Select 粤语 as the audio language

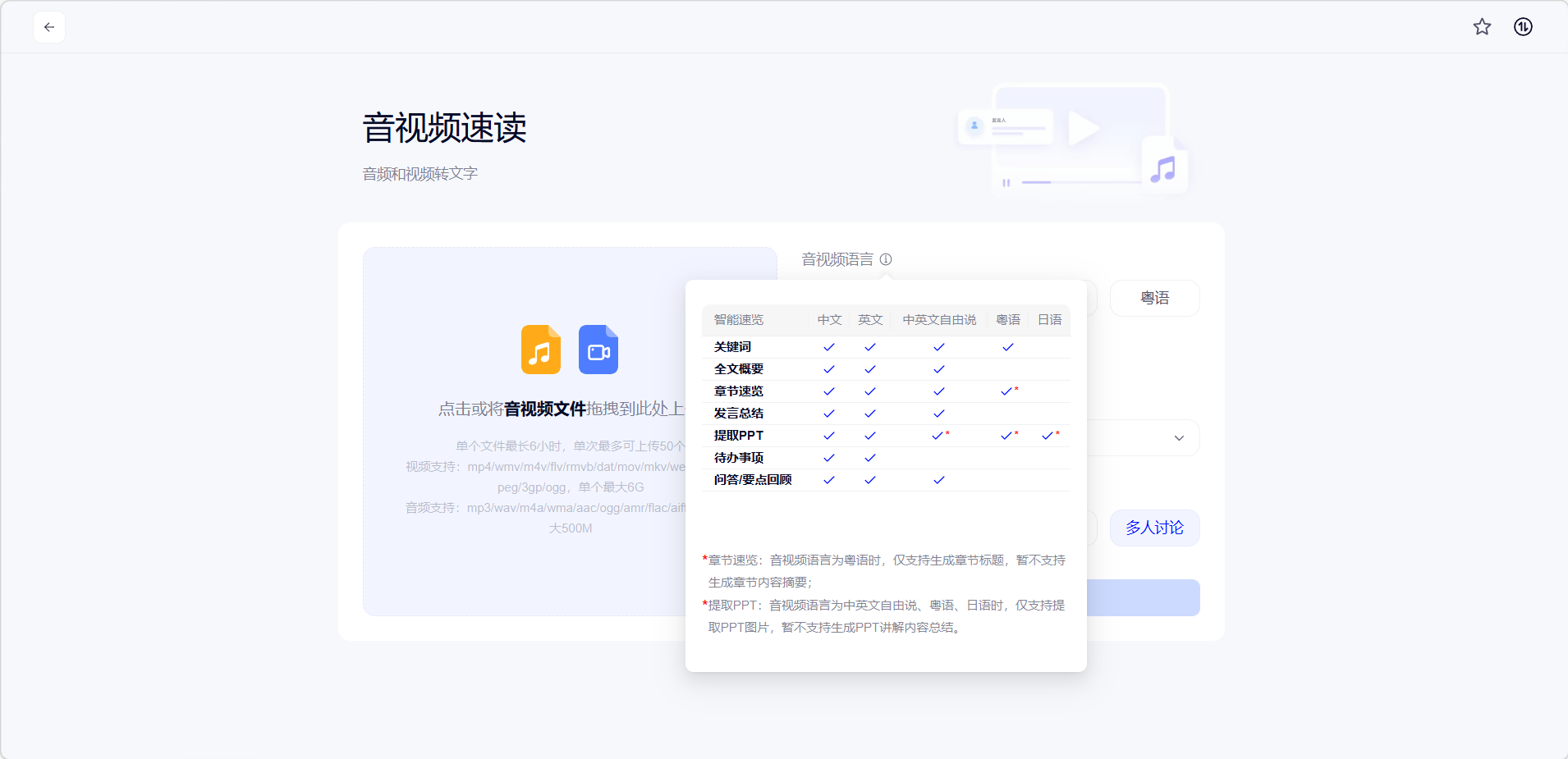(1154, 298)
